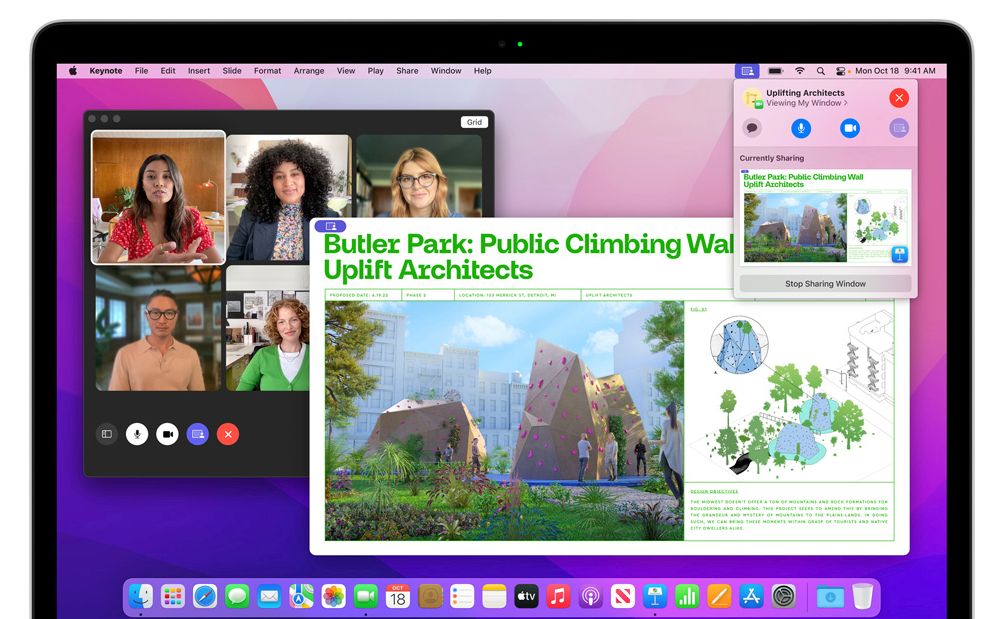Mute the mic in the sharing panel
The height and width of the screenshot is (619, 1005).
click(801, 128)
